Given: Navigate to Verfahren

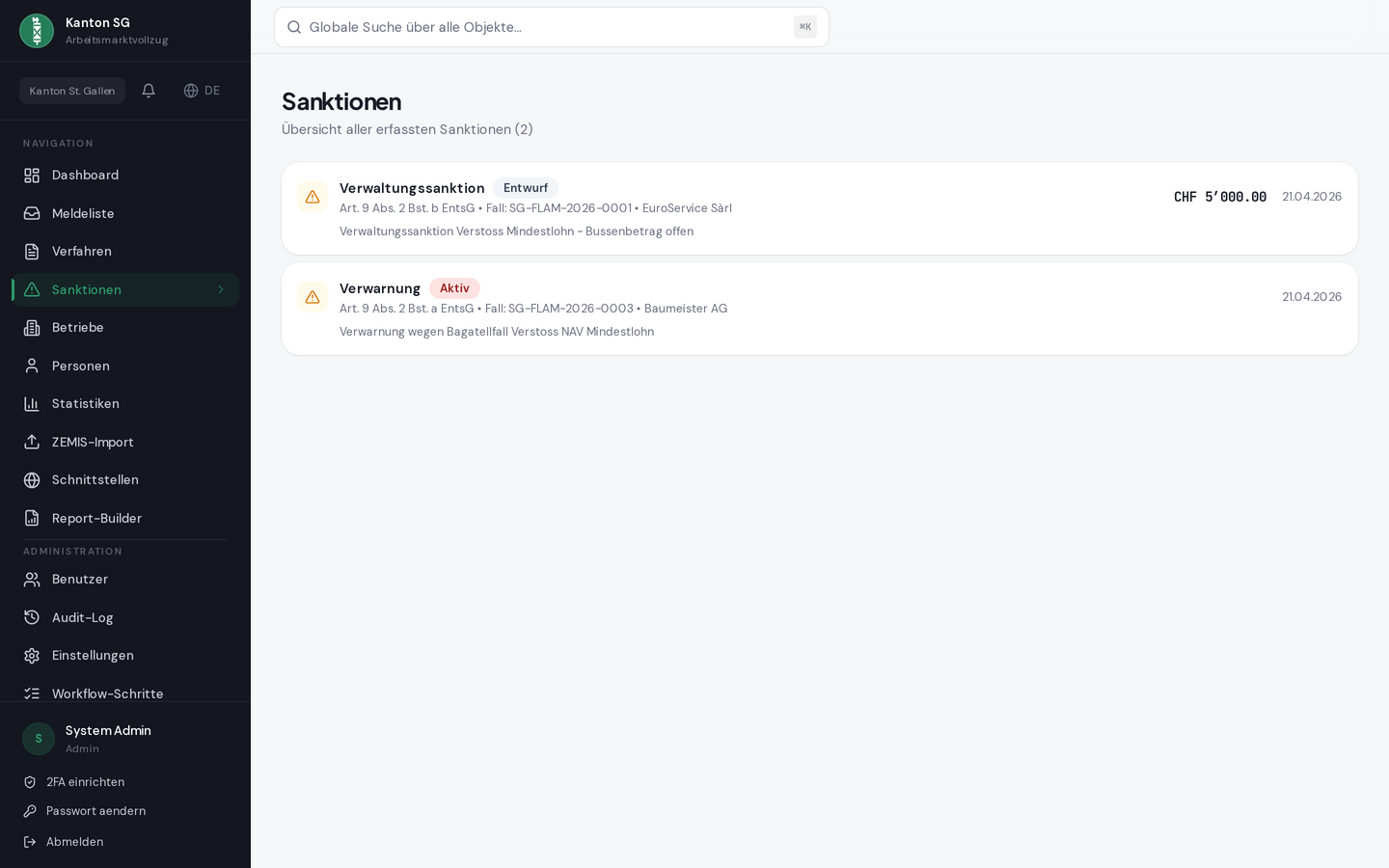Looking at the screenshot, I should (125, 252).
